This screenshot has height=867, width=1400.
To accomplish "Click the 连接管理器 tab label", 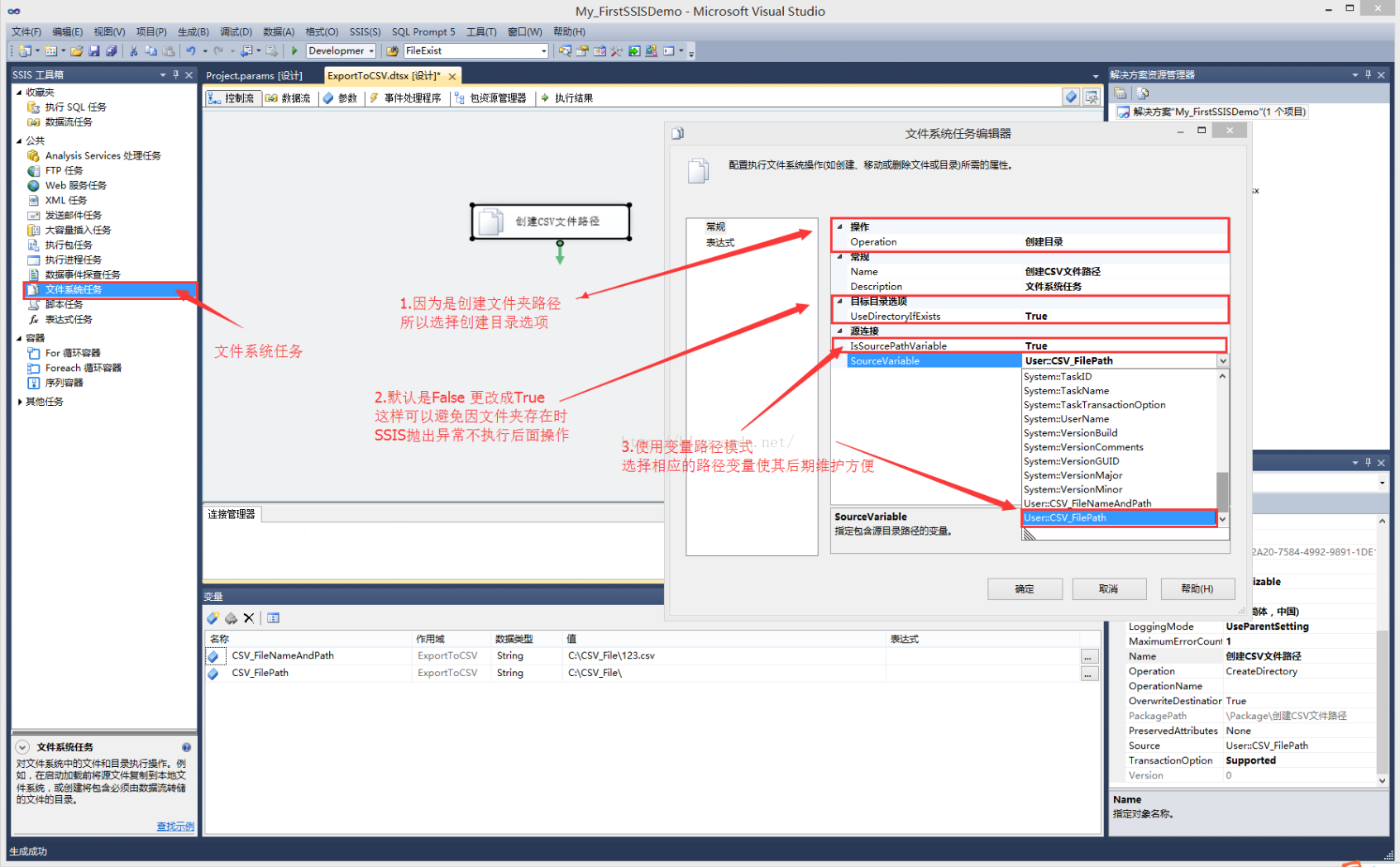I will click(x=232, y=514).
